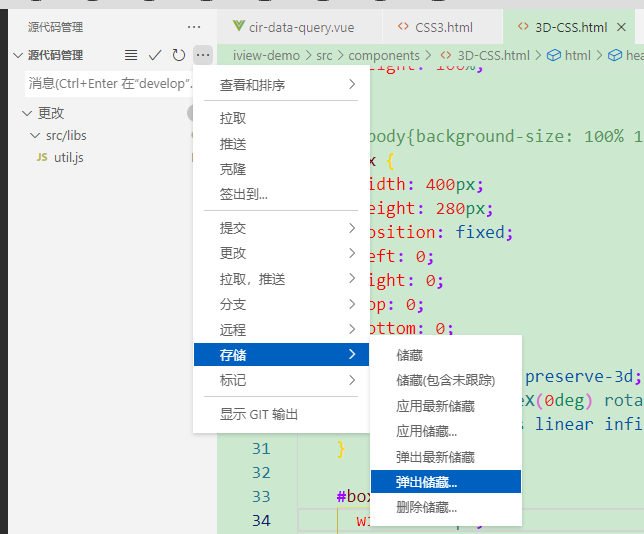Click line number 34 in gutter
The image size is (644, 534).
click(x=261, y=521)
